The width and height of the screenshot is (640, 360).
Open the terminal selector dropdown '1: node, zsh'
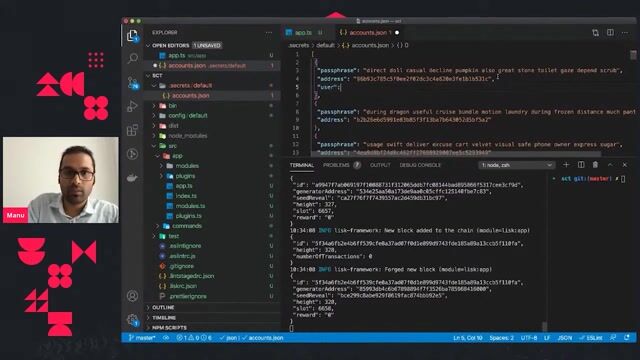point(516,165)
